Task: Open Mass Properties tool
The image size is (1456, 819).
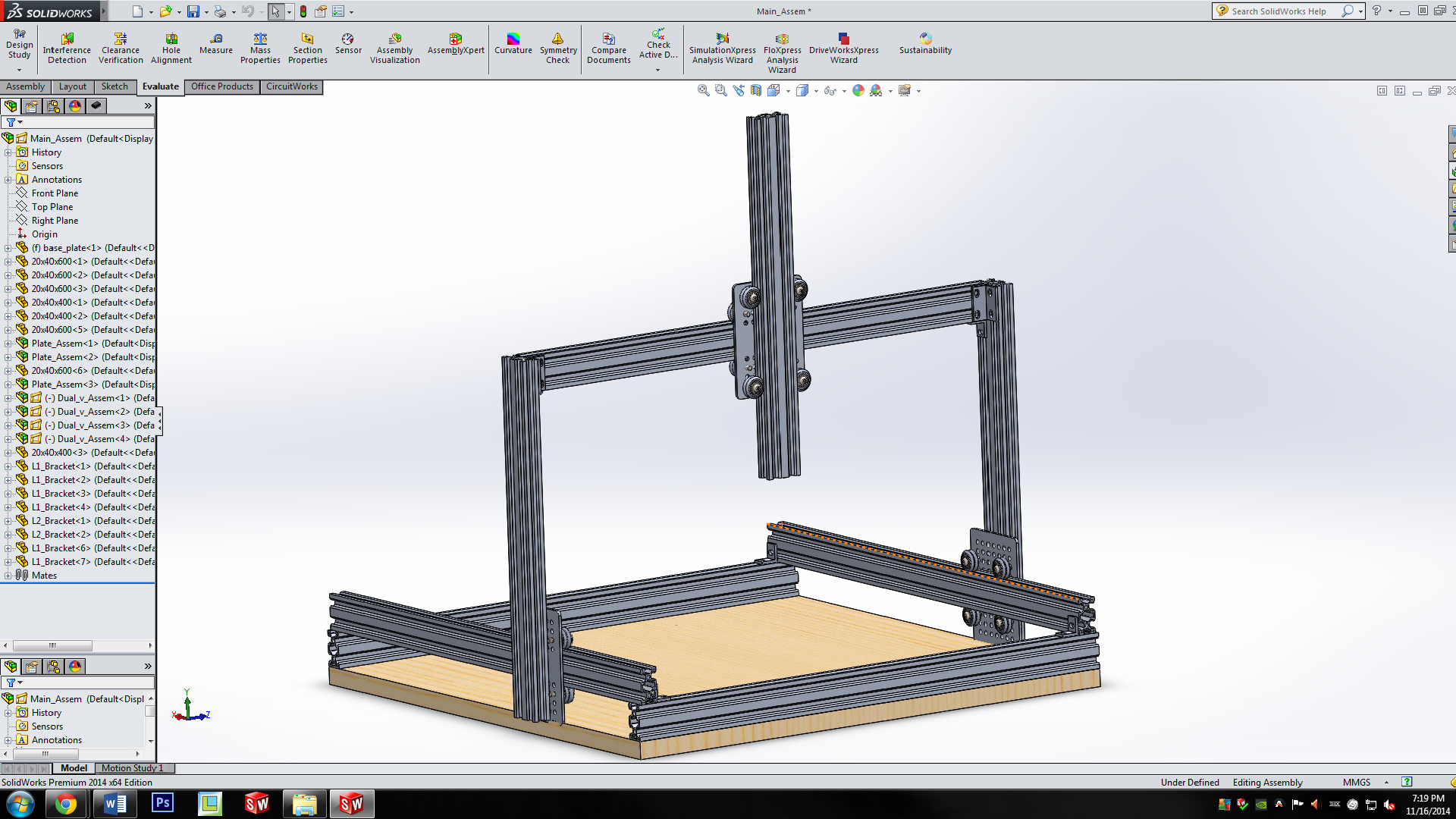Action: click(260, 49)
